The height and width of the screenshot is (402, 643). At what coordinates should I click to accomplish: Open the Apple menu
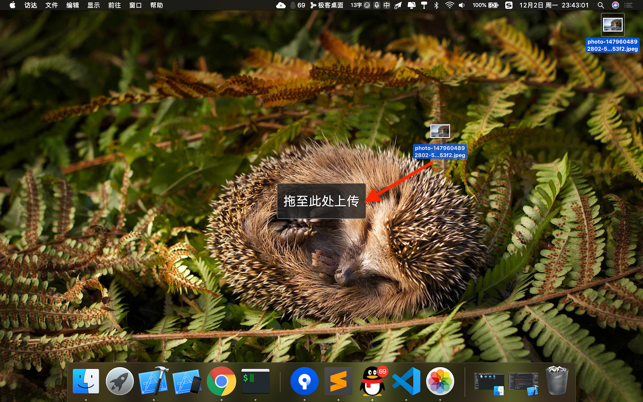12,5
